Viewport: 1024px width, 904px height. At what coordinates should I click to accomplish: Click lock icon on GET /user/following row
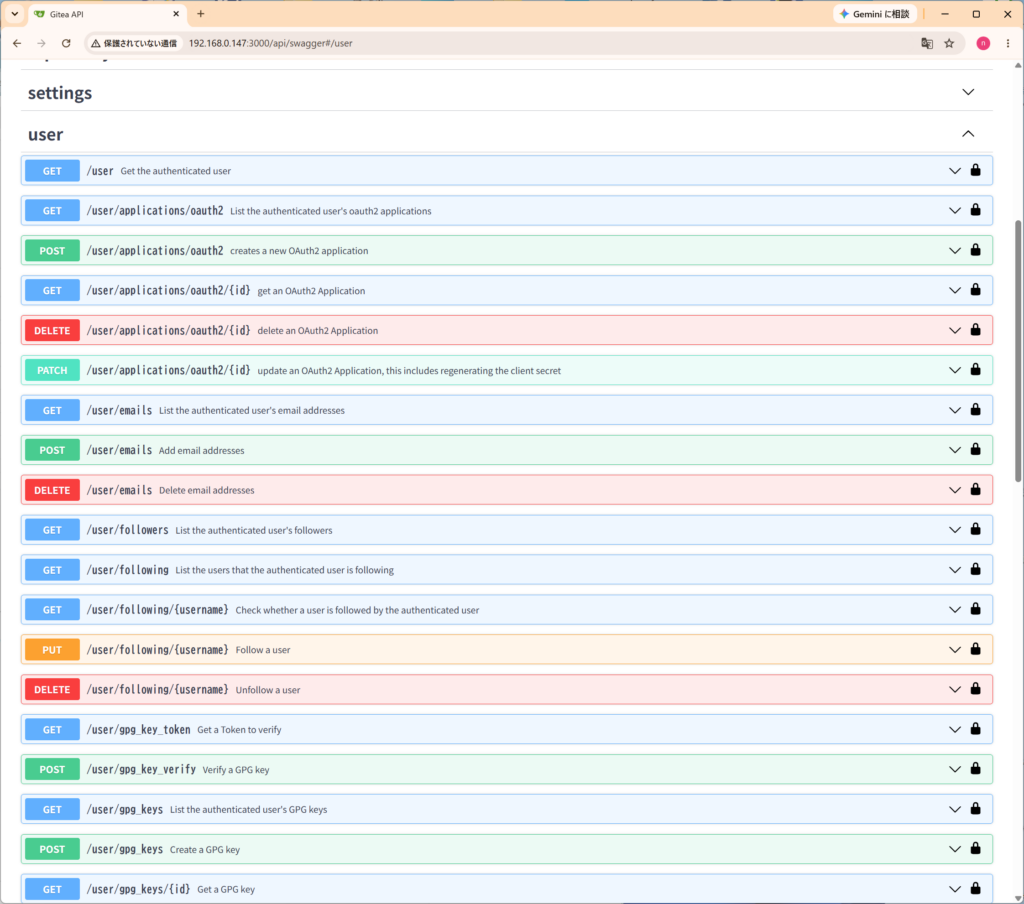975,569
